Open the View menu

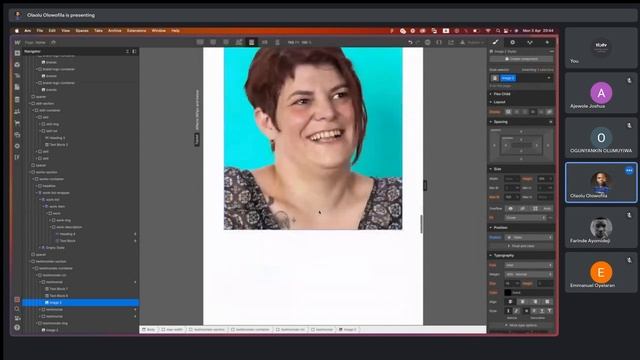pos(65,31)
